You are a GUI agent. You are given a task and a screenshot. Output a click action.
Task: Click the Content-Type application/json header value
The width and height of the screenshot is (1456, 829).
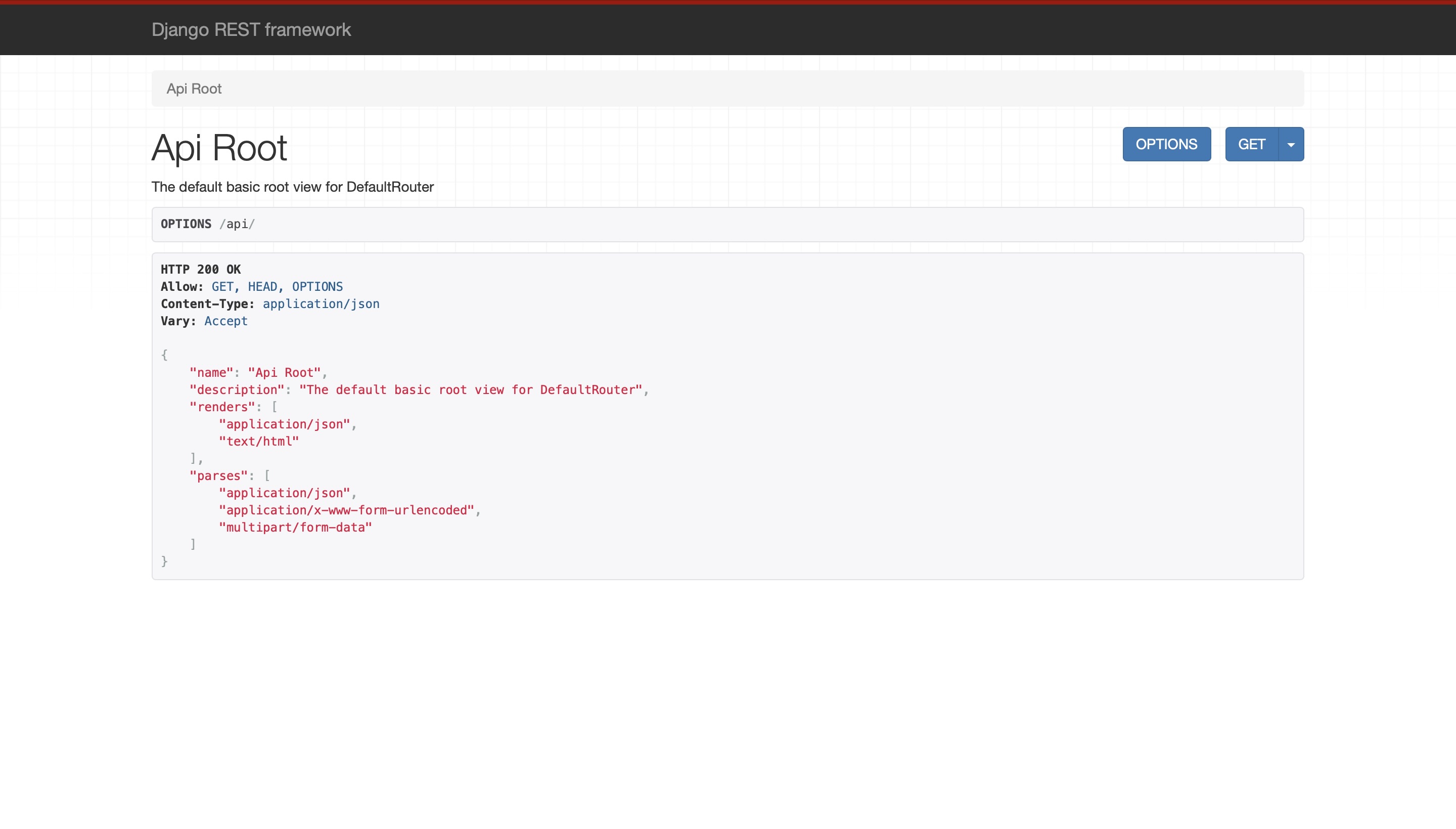pos(321,304)
